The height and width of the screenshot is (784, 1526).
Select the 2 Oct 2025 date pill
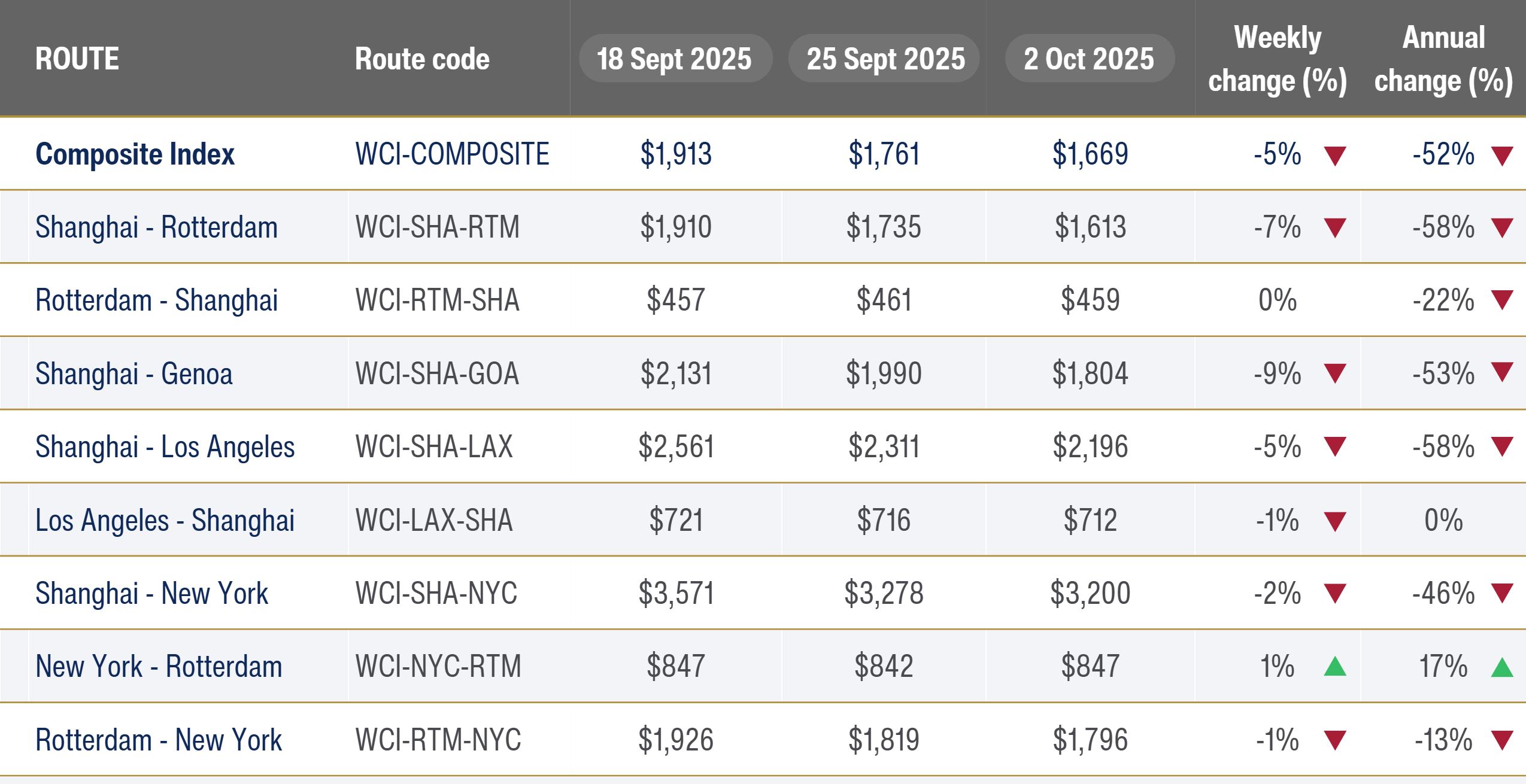1089,59
